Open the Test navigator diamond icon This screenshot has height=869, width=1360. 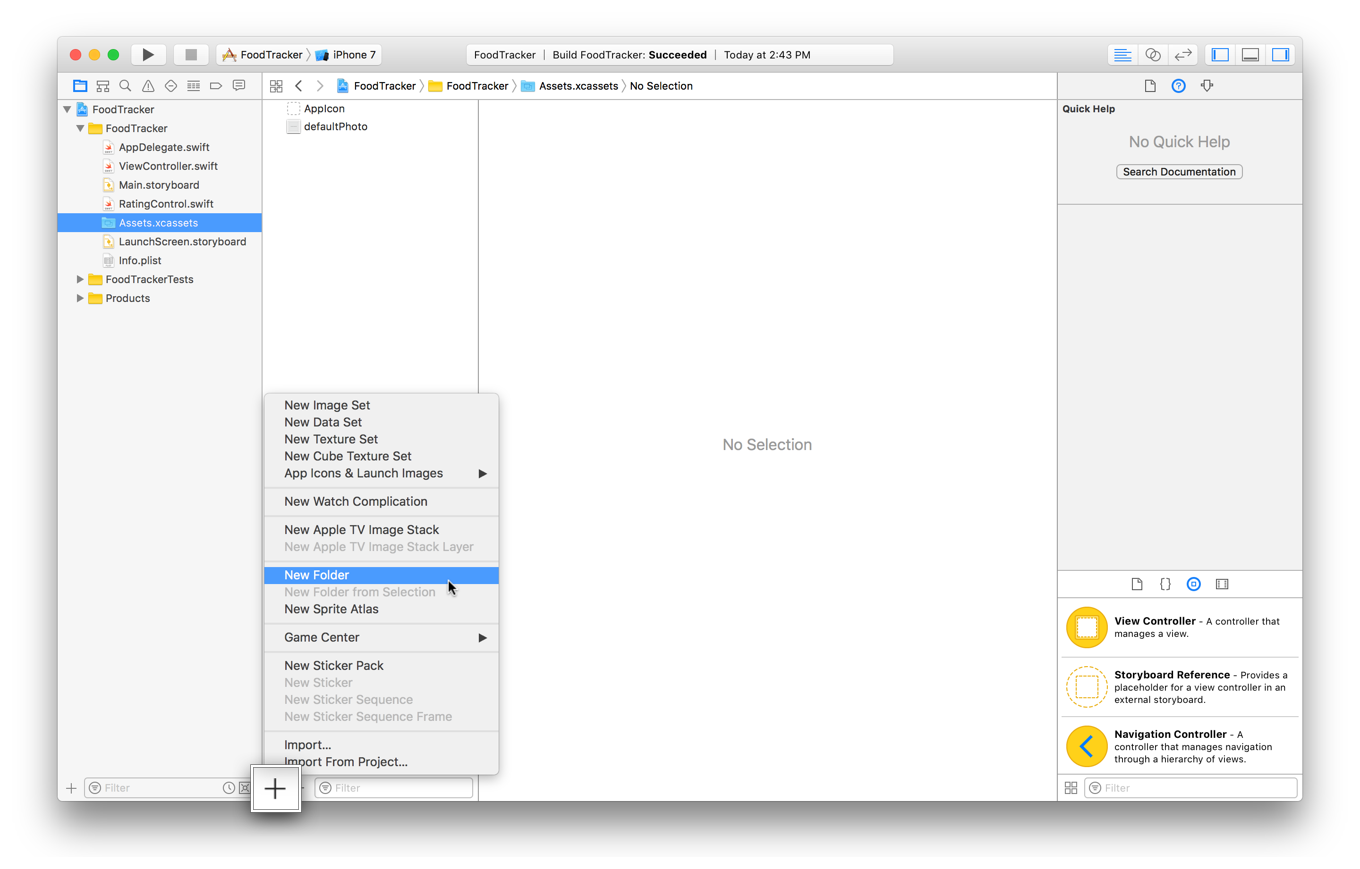click(171, 86)
